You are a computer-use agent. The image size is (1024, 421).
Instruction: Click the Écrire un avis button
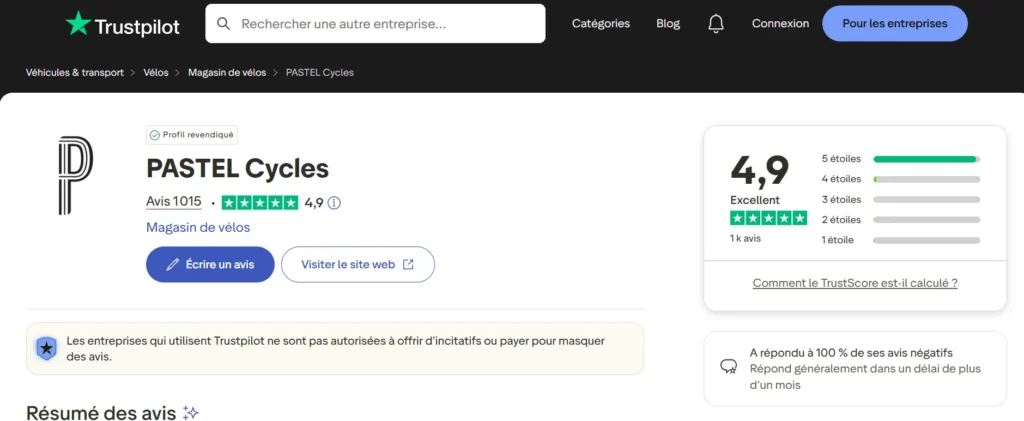click(210, 264)
